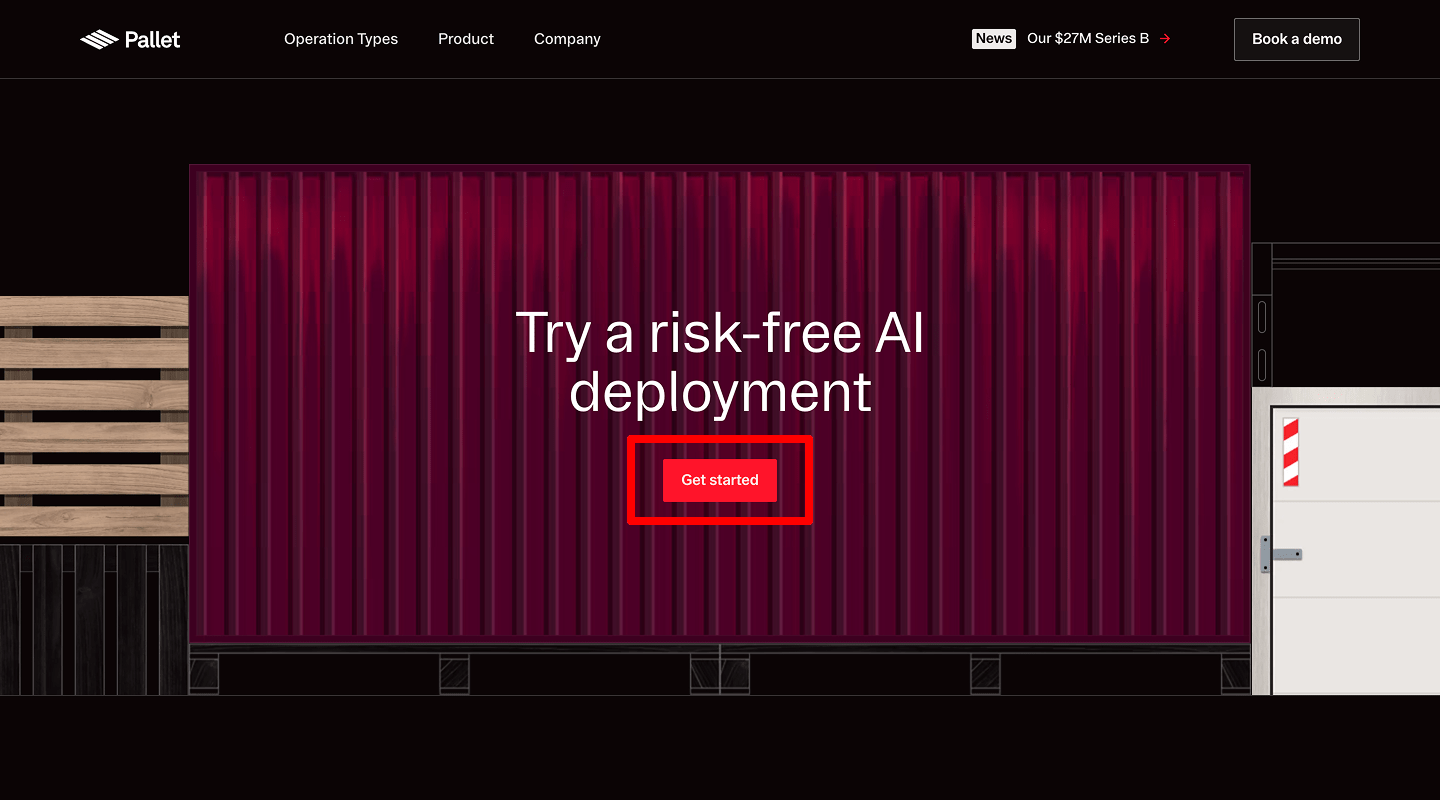Click the Pallet stacked-layers logo icon
1440x800 pixels.
[99, 40]
